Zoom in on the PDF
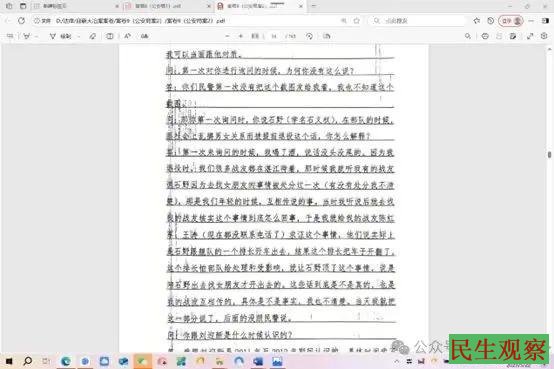This screenshot has width=554, height=369. coord(241,36)
